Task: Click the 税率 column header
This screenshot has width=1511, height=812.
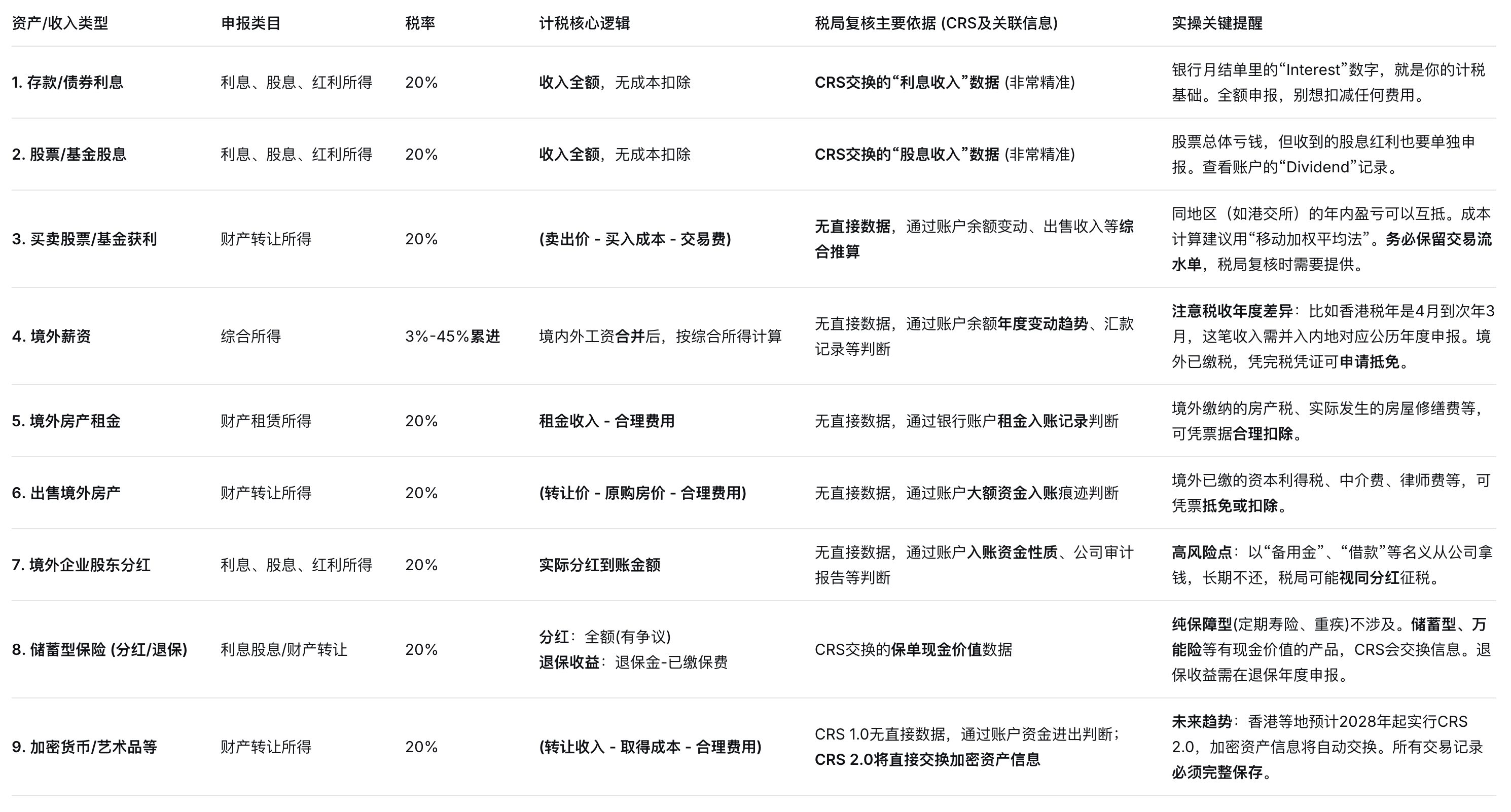Action: [x=420, y=23]
